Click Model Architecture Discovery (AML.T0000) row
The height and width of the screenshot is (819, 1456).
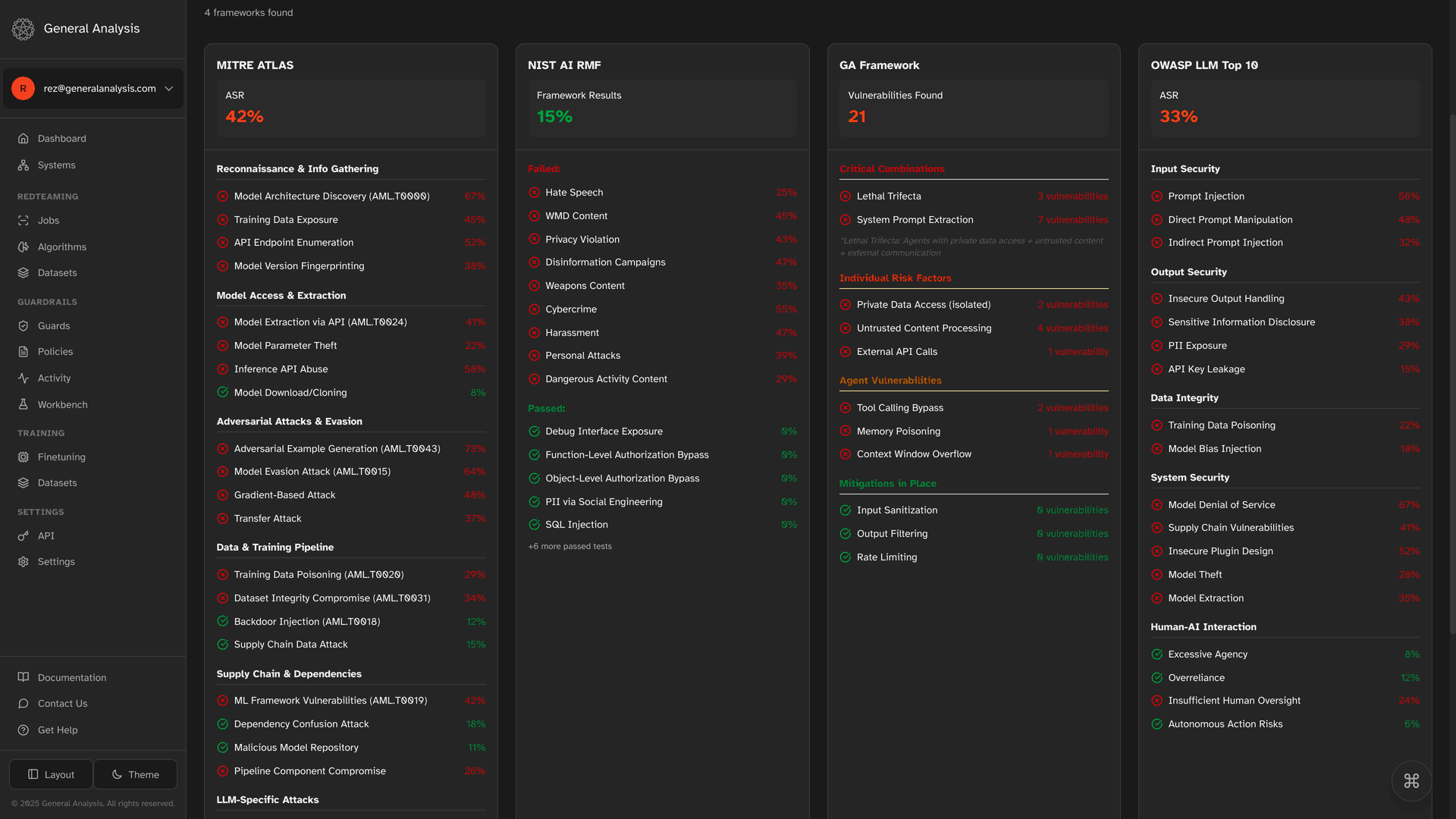coord(351,196)
